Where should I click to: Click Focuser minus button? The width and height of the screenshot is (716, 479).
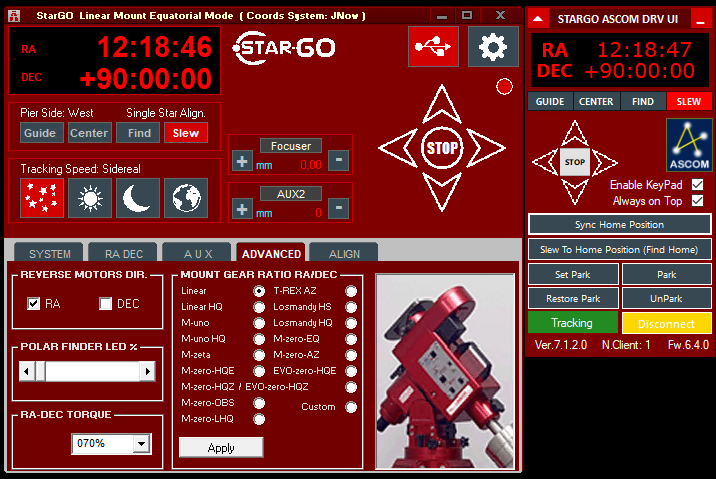339,160
